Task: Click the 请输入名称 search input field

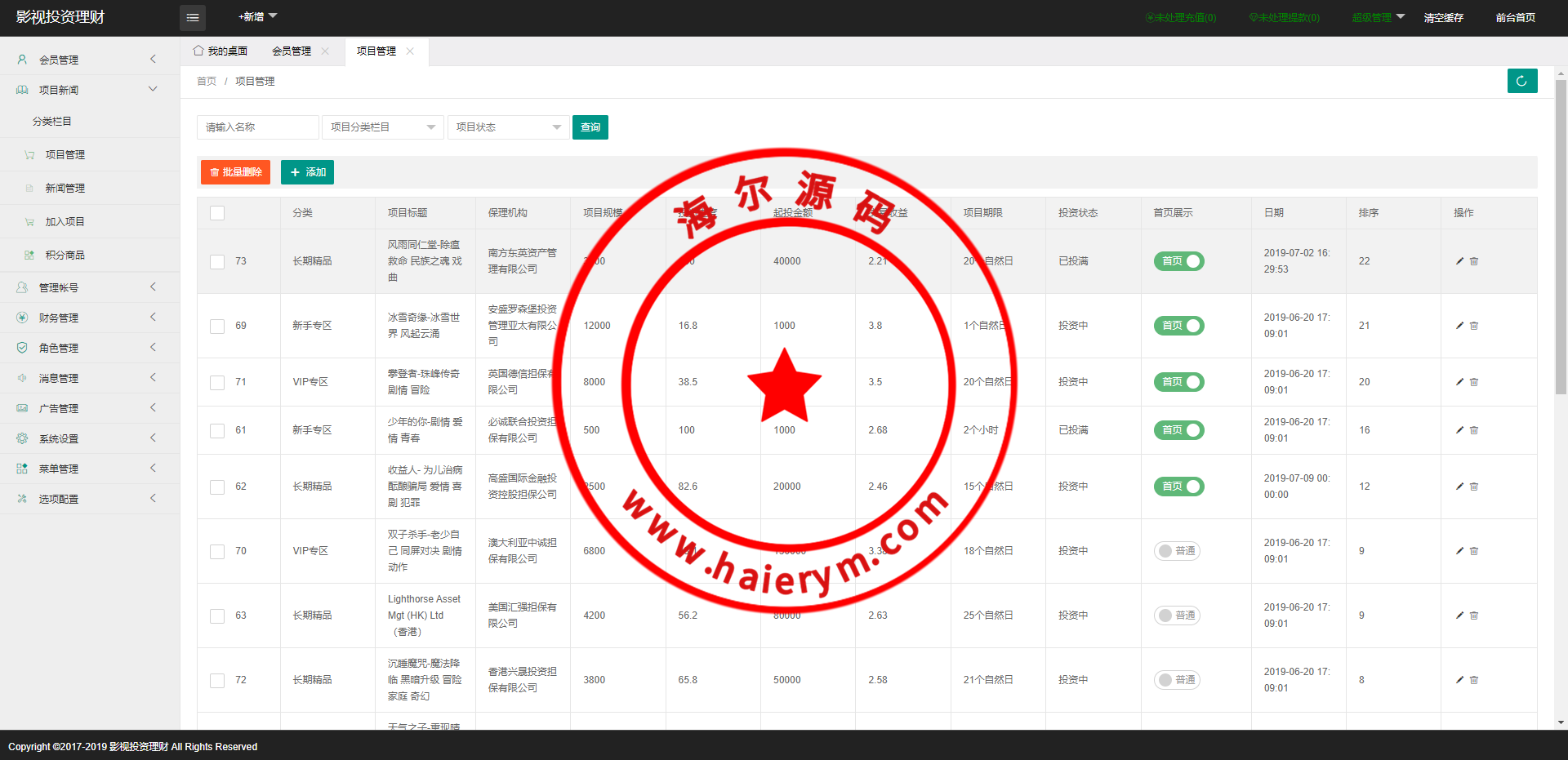Action: (257, 127)
